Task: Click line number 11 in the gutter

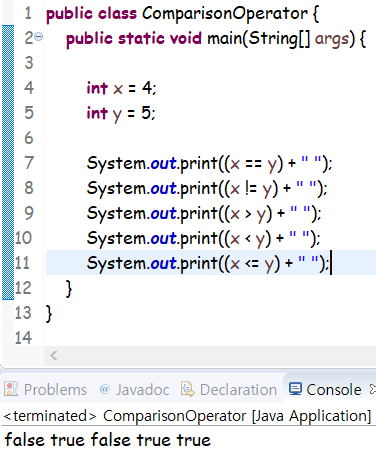Action: click(23, 263)
